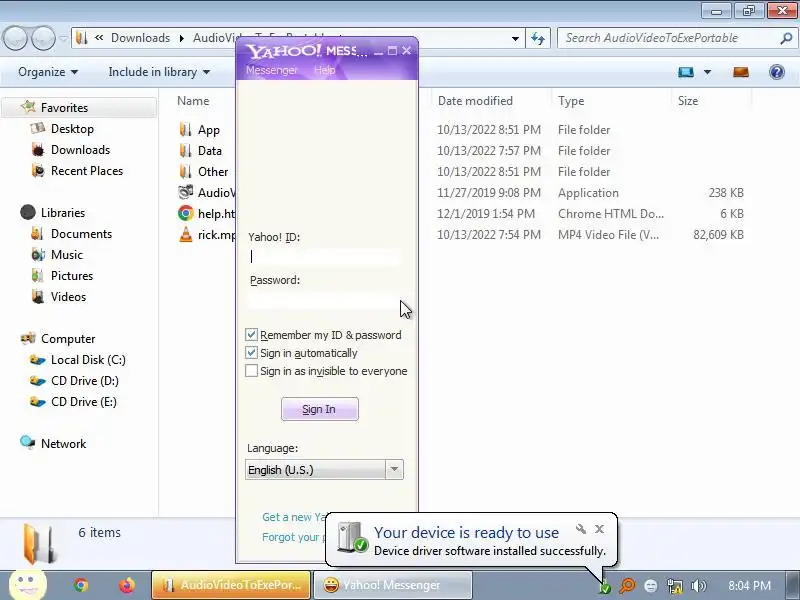
Task: Click the search magnifier icon
Action: 786,38
